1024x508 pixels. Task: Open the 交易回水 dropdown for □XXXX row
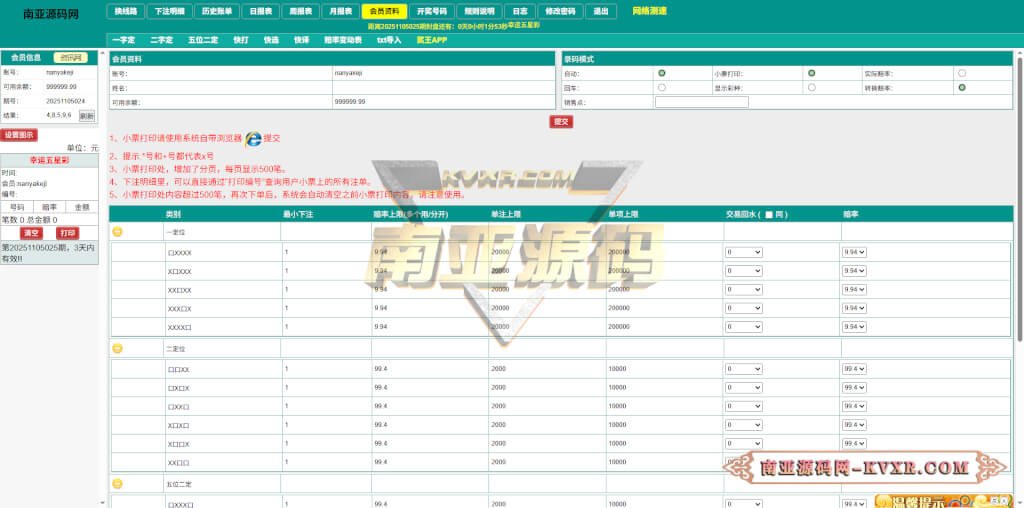coord(744,253)
